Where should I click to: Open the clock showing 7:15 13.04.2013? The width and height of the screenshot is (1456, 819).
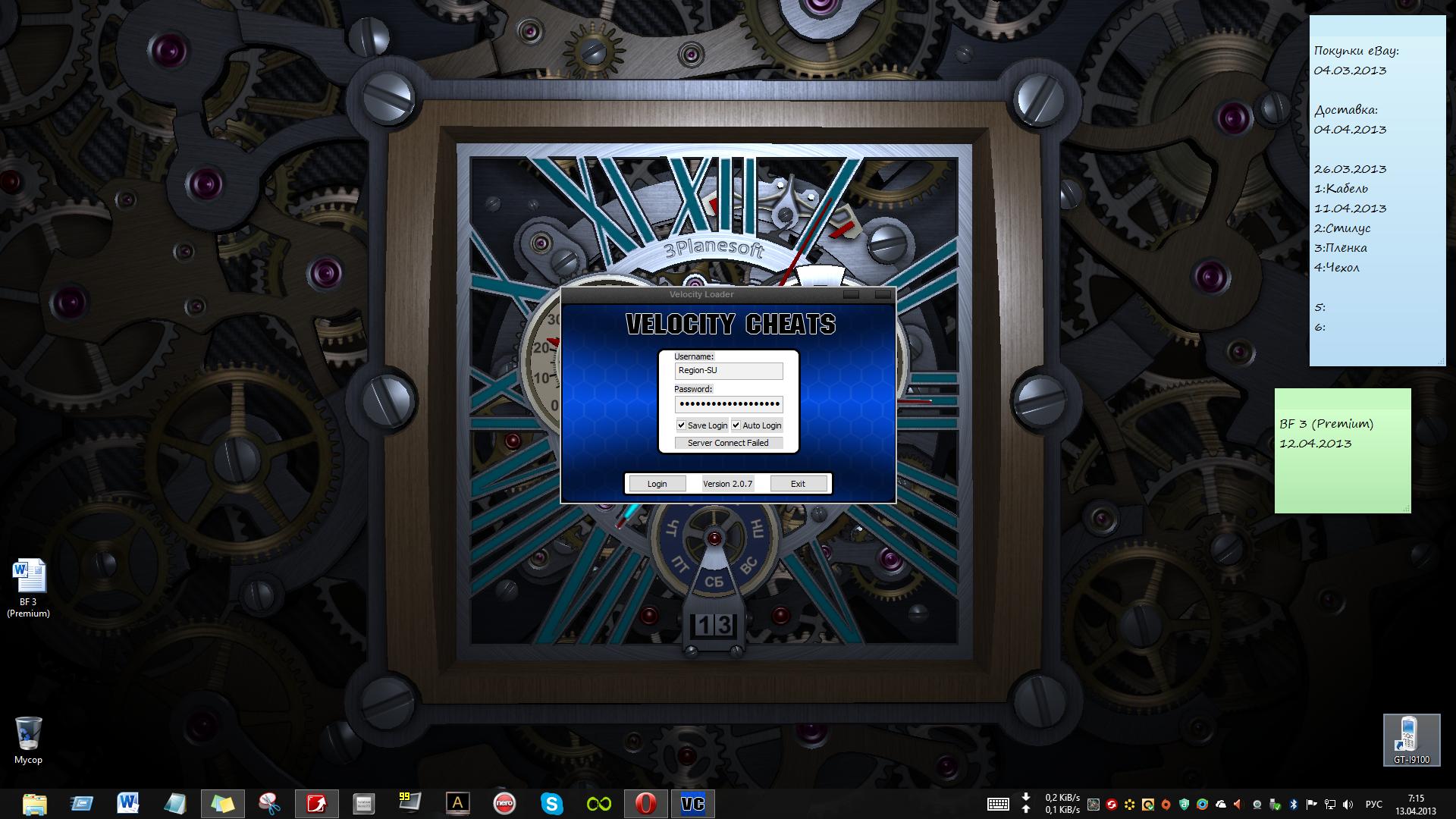click(x=1416, y=805)
